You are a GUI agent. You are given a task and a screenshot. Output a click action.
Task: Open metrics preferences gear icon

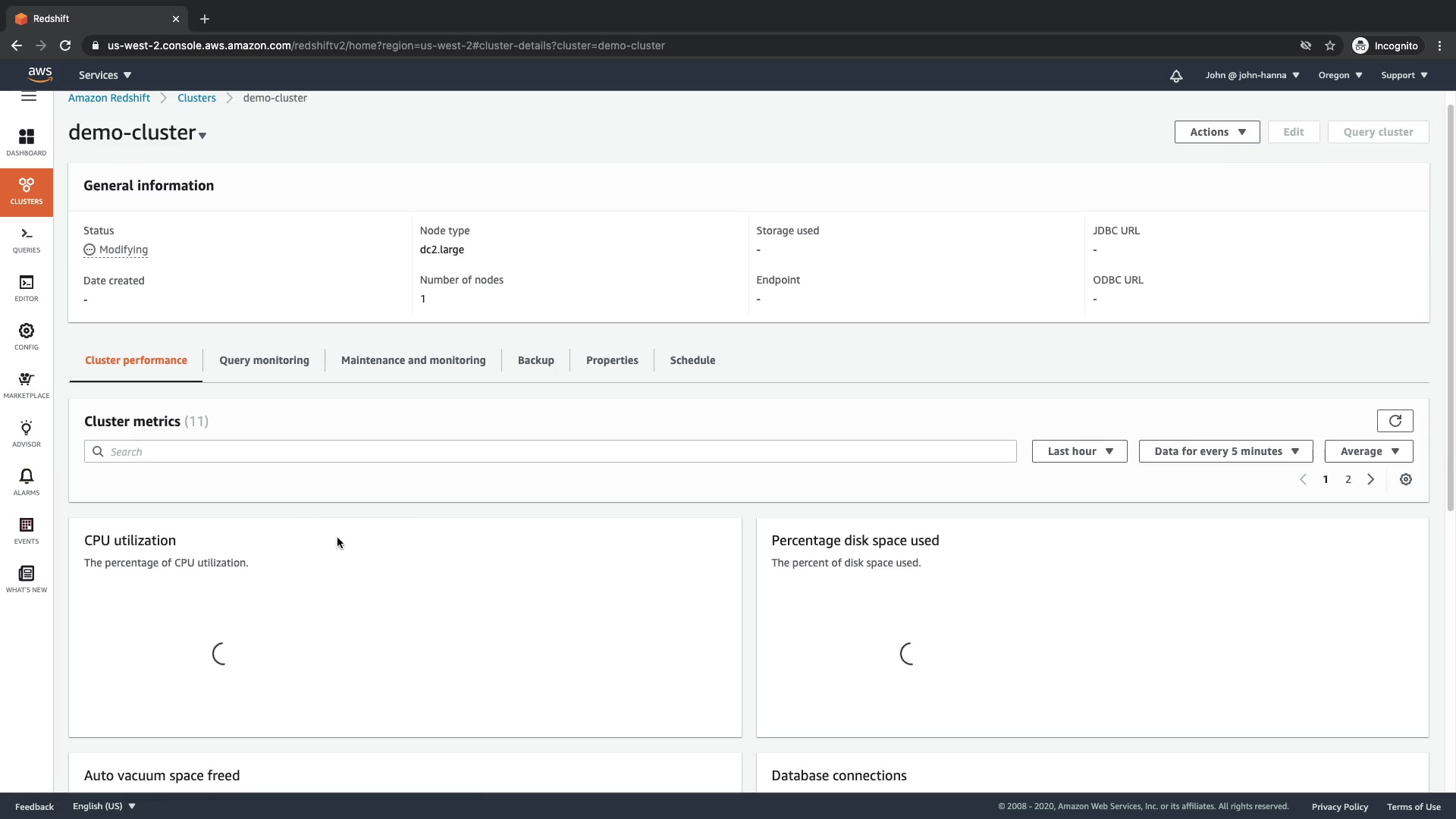tap(1405, 479)
